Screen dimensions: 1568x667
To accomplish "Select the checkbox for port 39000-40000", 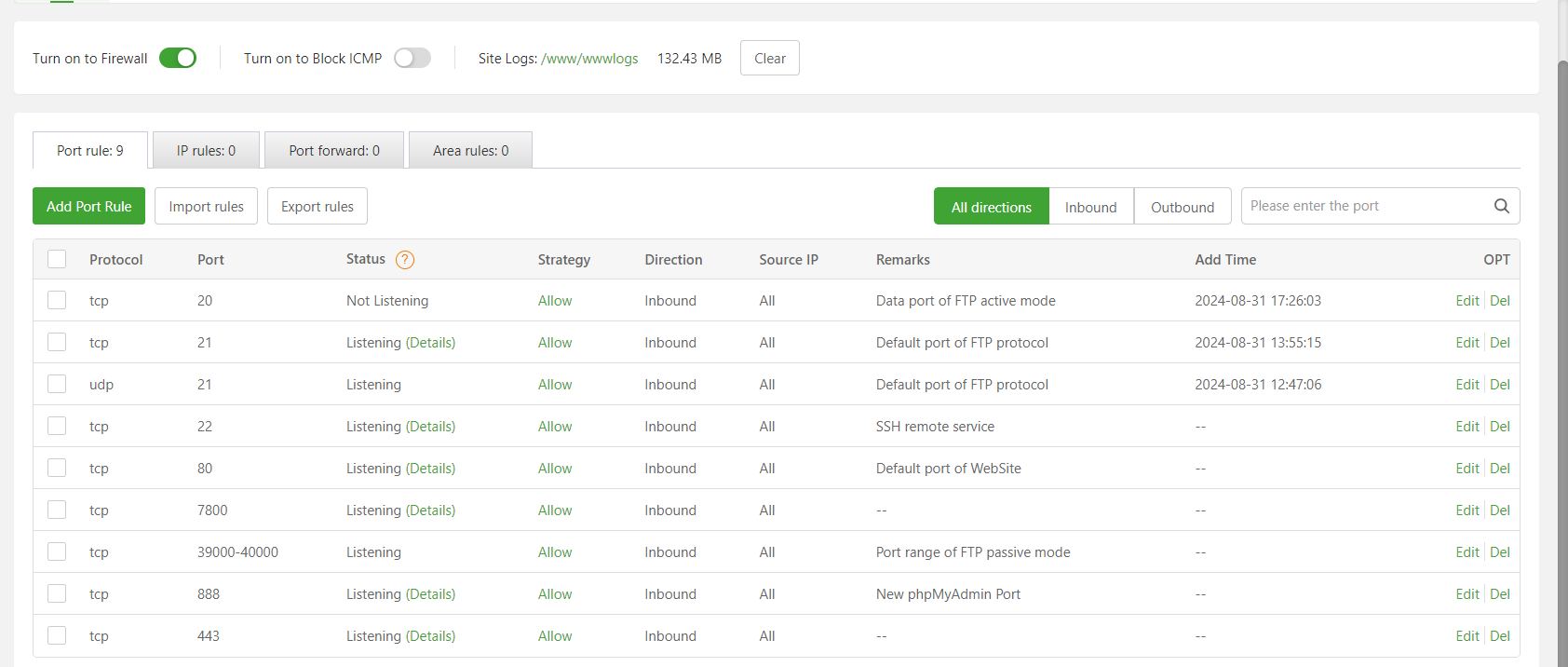I will point(57,551).
